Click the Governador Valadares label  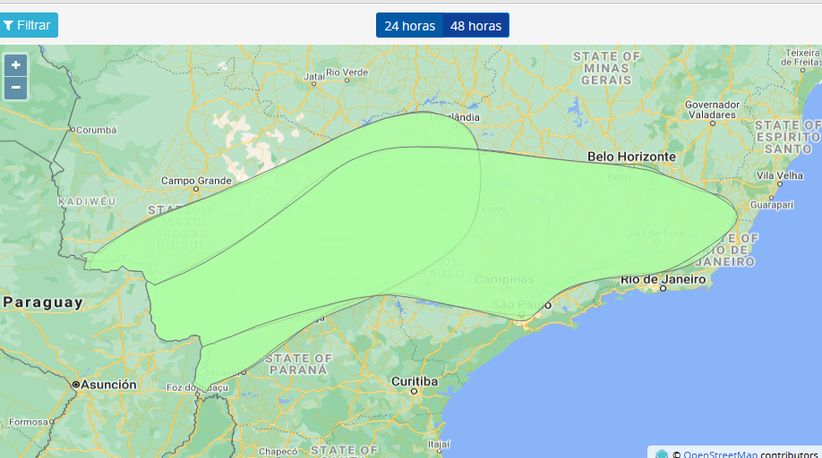coord(712,110)
